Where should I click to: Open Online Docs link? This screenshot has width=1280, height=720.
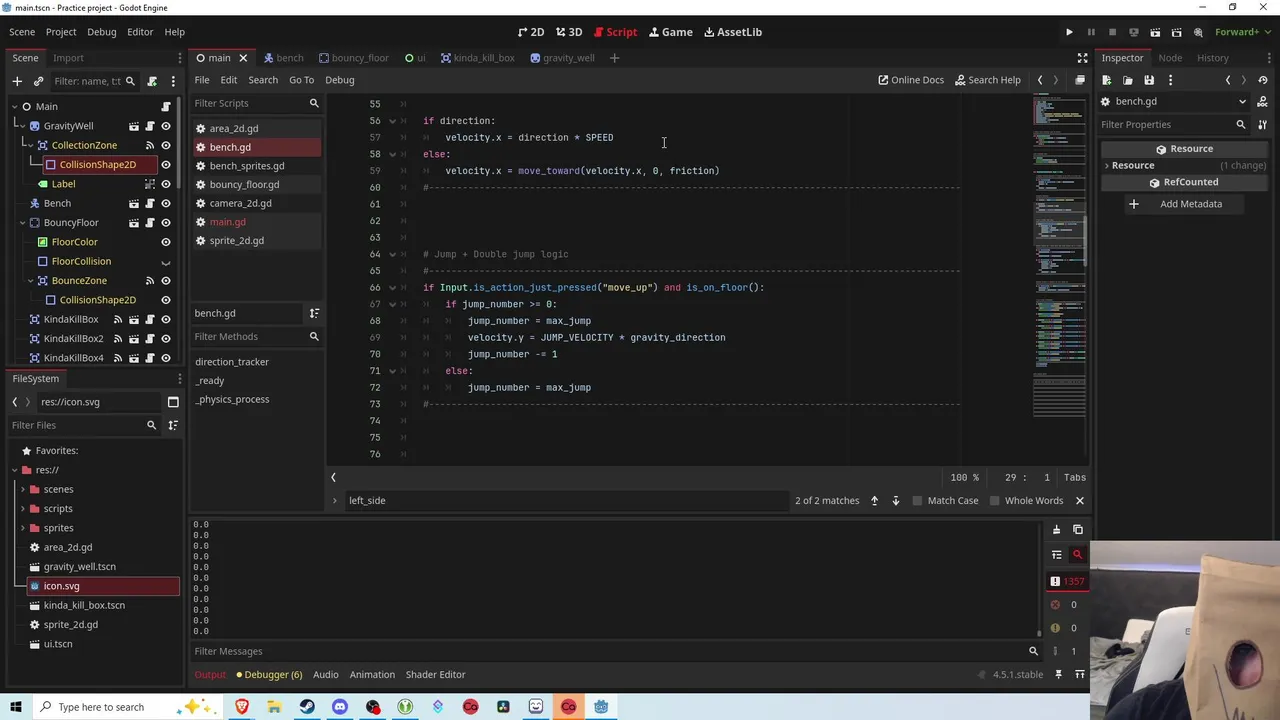(x=911, y=80)
